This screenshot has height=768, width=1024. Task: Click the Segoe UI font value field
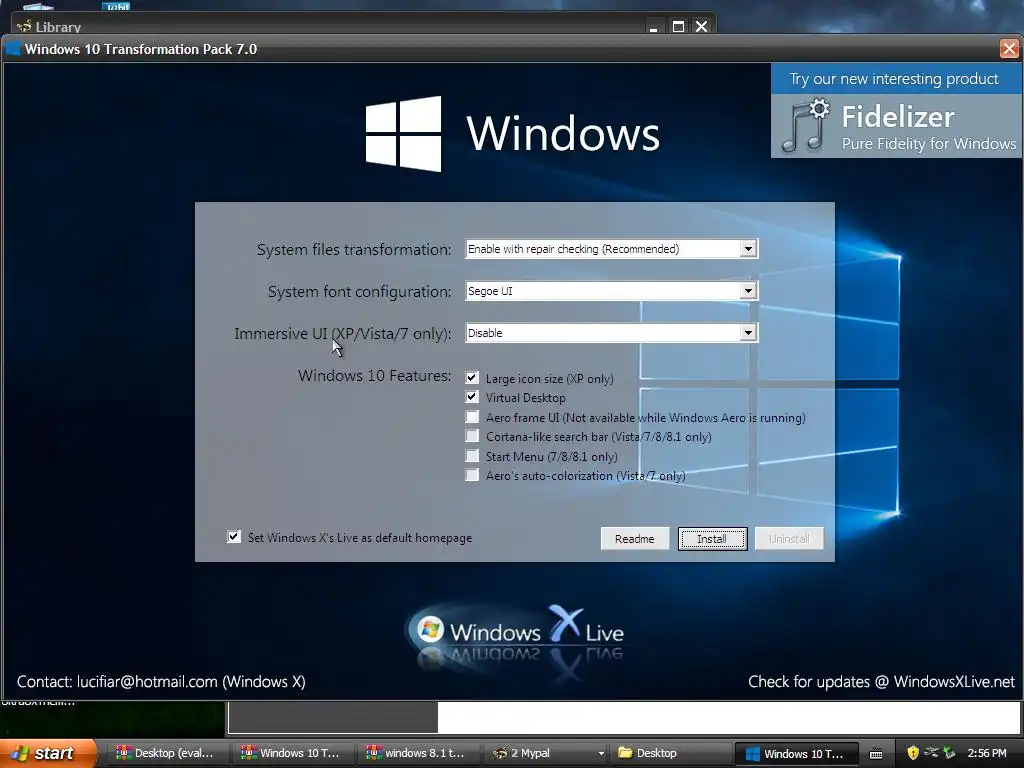603,291
